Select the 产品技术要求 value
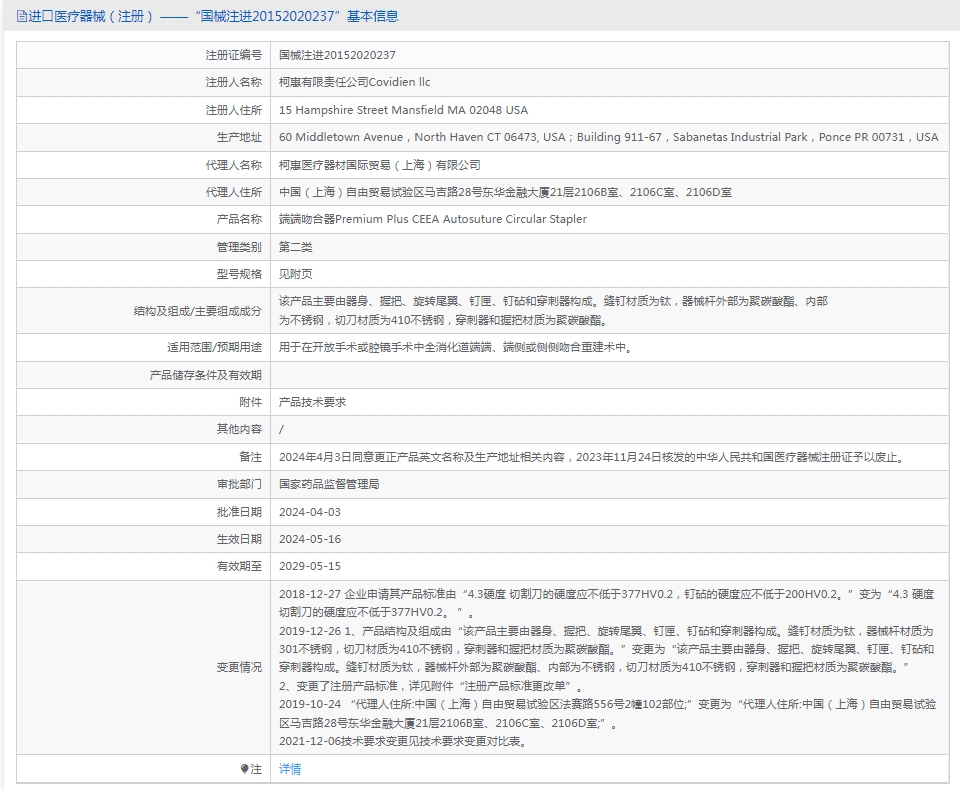 tap(312, 402)
